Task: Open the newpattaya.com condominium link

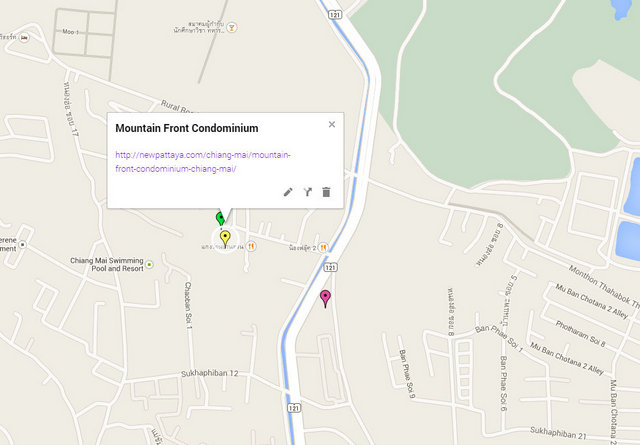Action: pyautogui.click(x=203, y=162)
